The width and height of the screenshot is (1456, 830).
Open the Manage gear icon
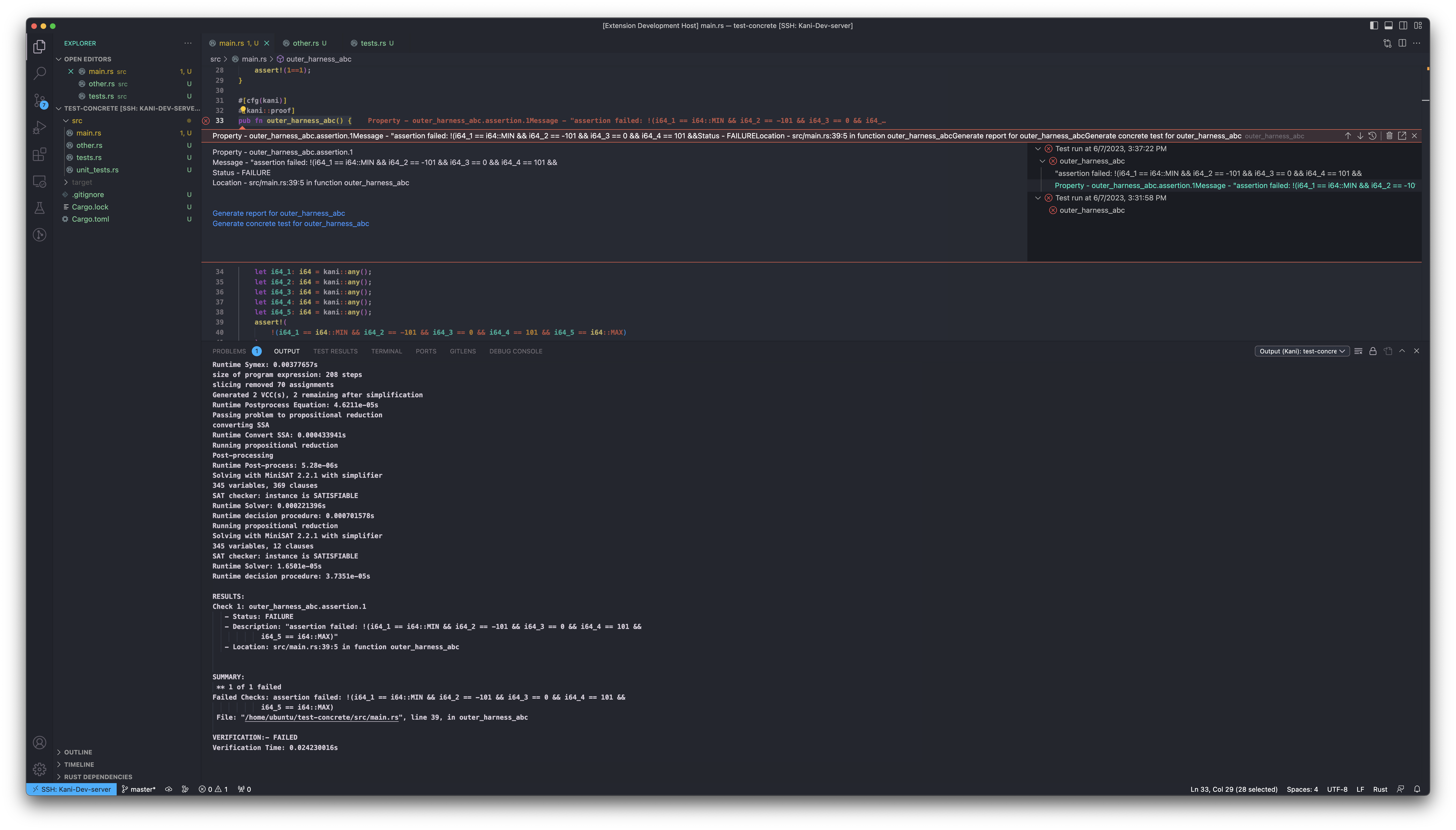[39, 769]
